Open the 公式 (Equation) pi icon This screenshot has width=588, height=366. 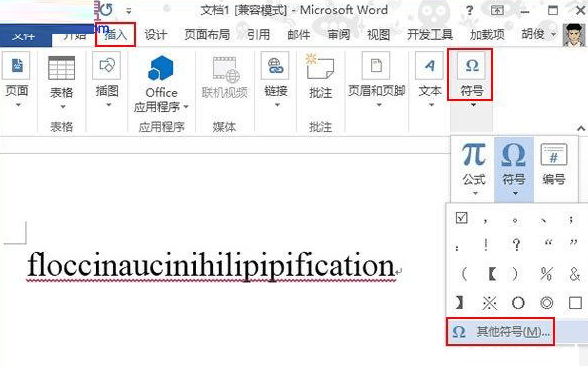point(474,155)
